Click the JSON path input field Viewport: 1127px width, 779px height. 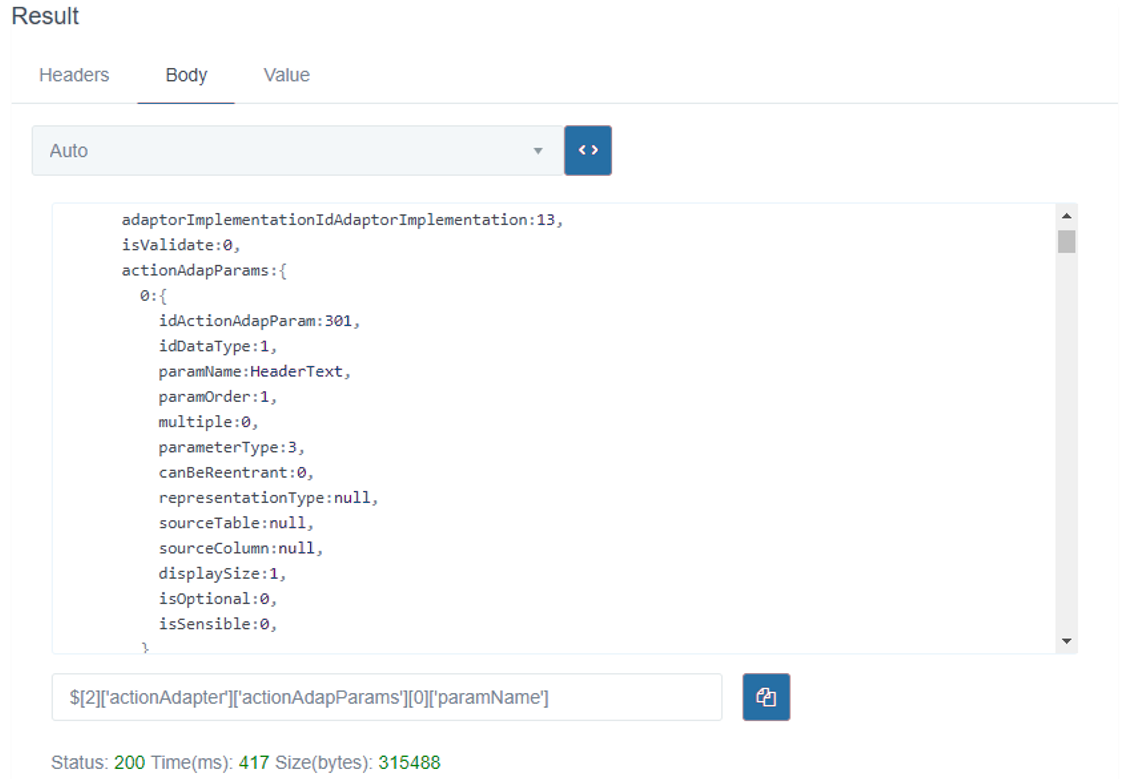[x=386, y=697]
